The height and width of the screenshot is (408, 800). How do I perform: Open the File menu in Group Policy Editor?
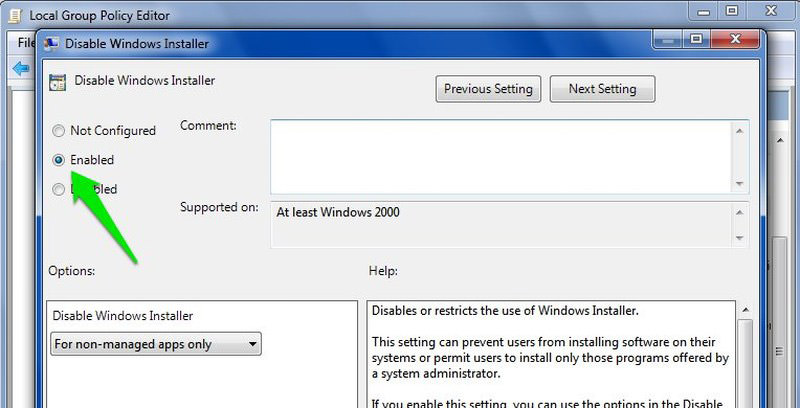click(x=26, y=42)
